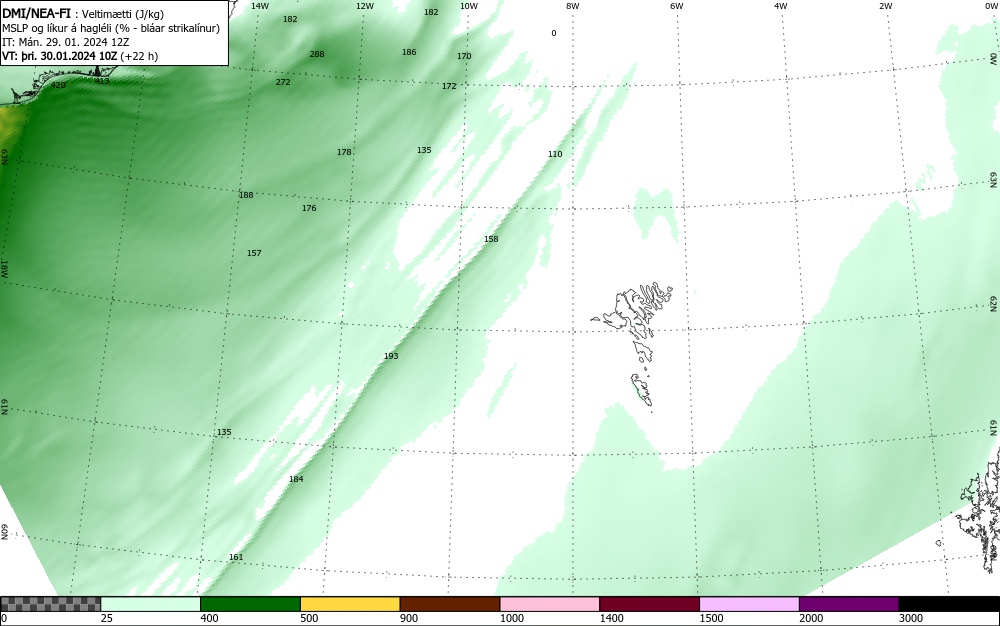The height and width of the screenshot is (626, 1000).
Task: Click the "2000" legend scale label
Action: (811, 618)
